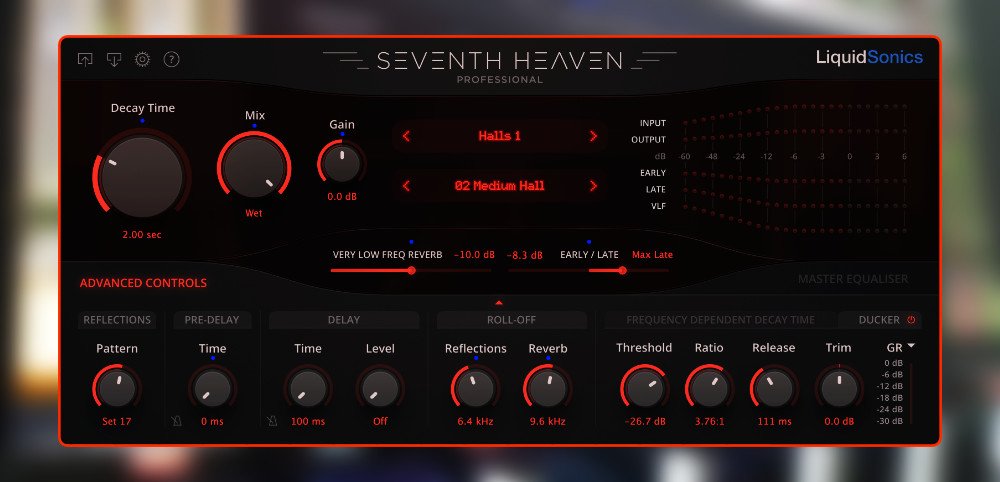Viewport: 1000px width, 482px height.
Task: Click the Ducker Ratio knob
Action: pos(709,388)
